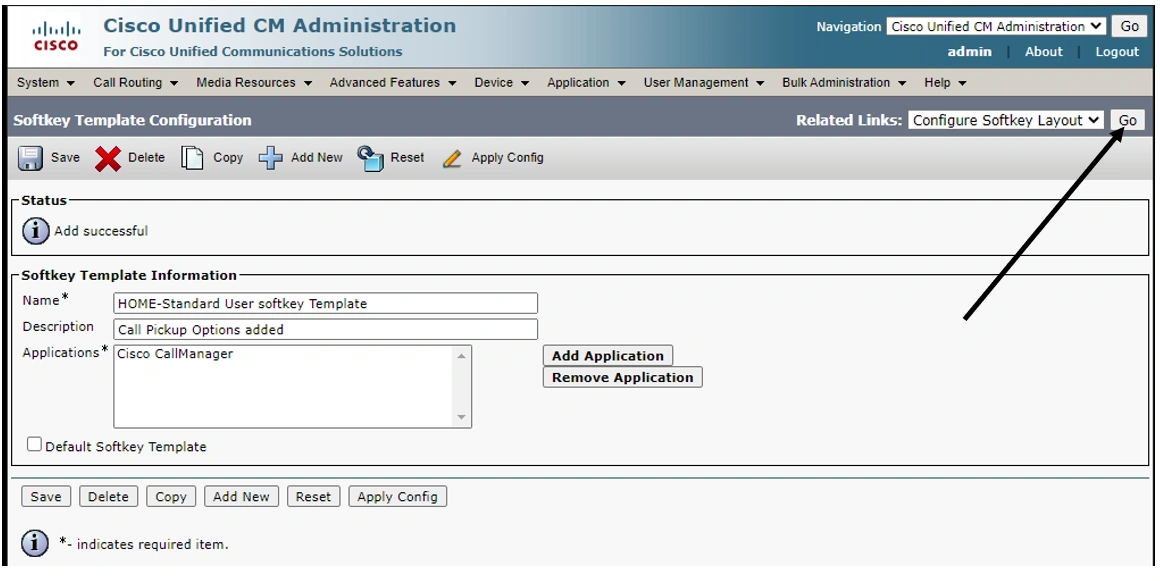1160x581 pixels.
Task: Click the bottom Add New button
Action: (x=241, y=497)
